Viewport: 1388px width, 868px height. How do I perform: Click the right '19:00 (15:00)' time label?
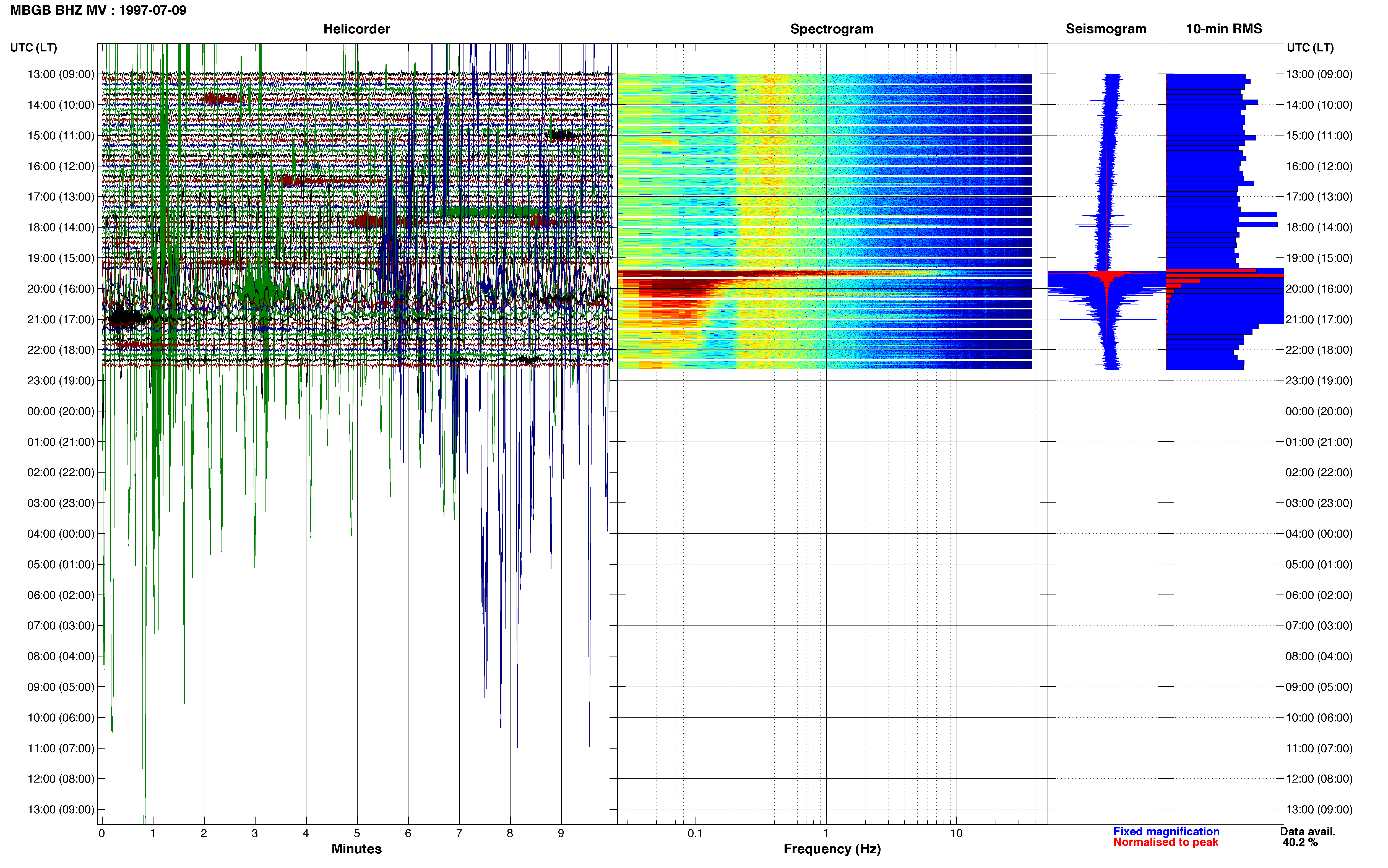click(x=1319, y=258)
